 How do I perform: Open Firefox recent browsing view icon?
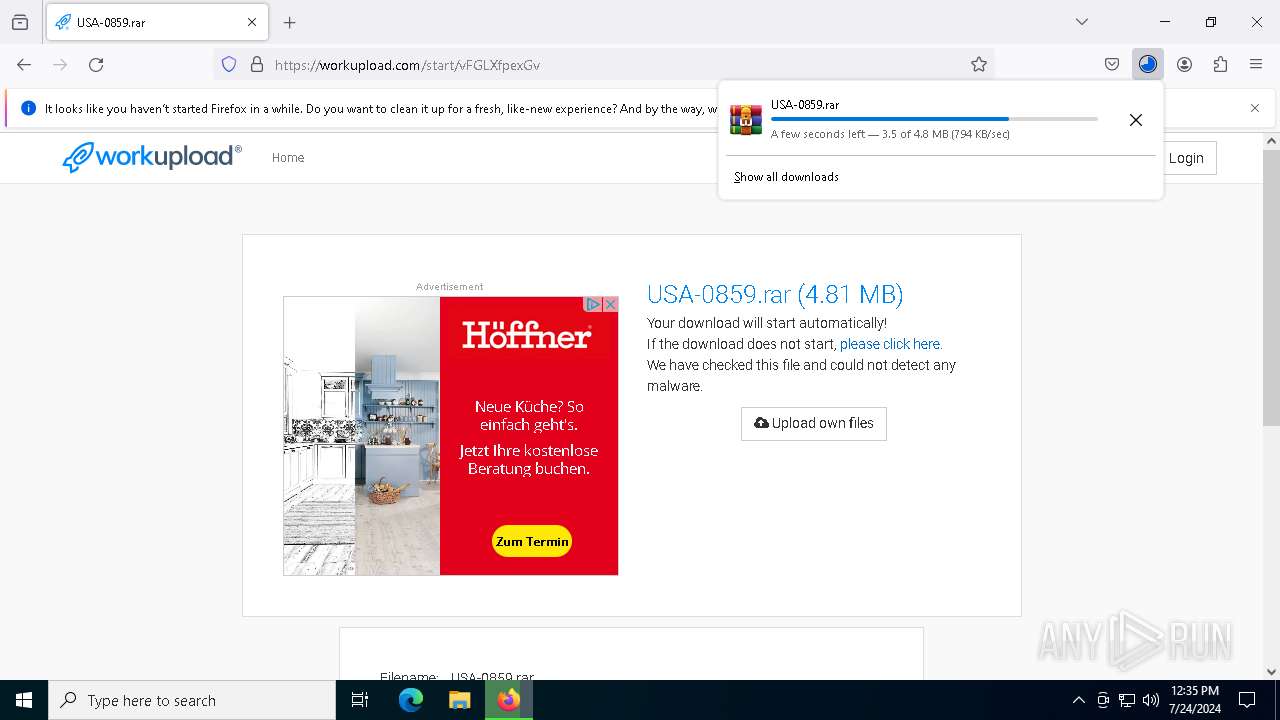pos(20,22)
